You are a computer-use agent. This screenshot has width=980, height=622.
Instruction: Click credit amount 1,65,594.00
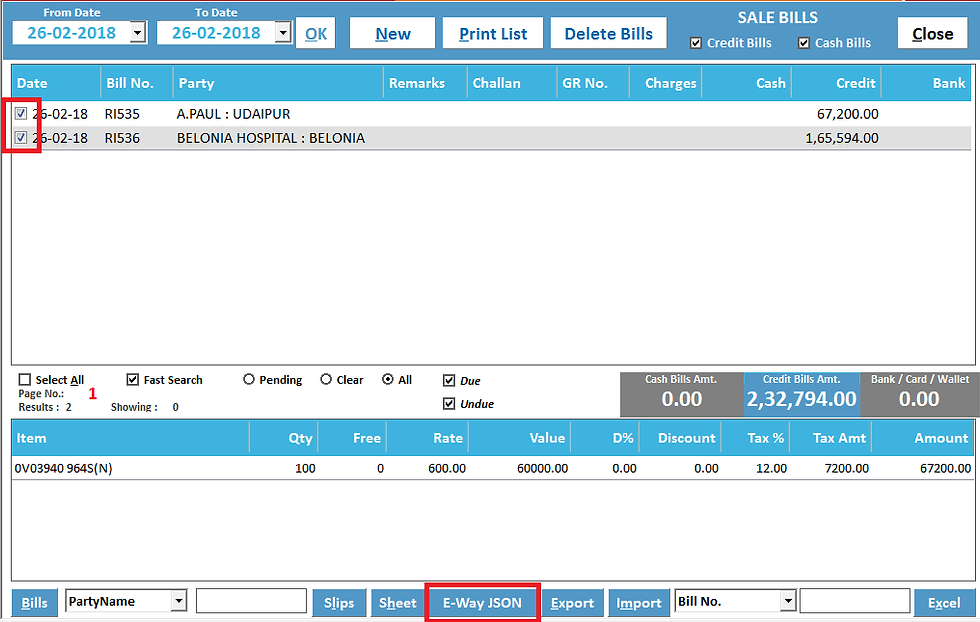click(842, 138)
